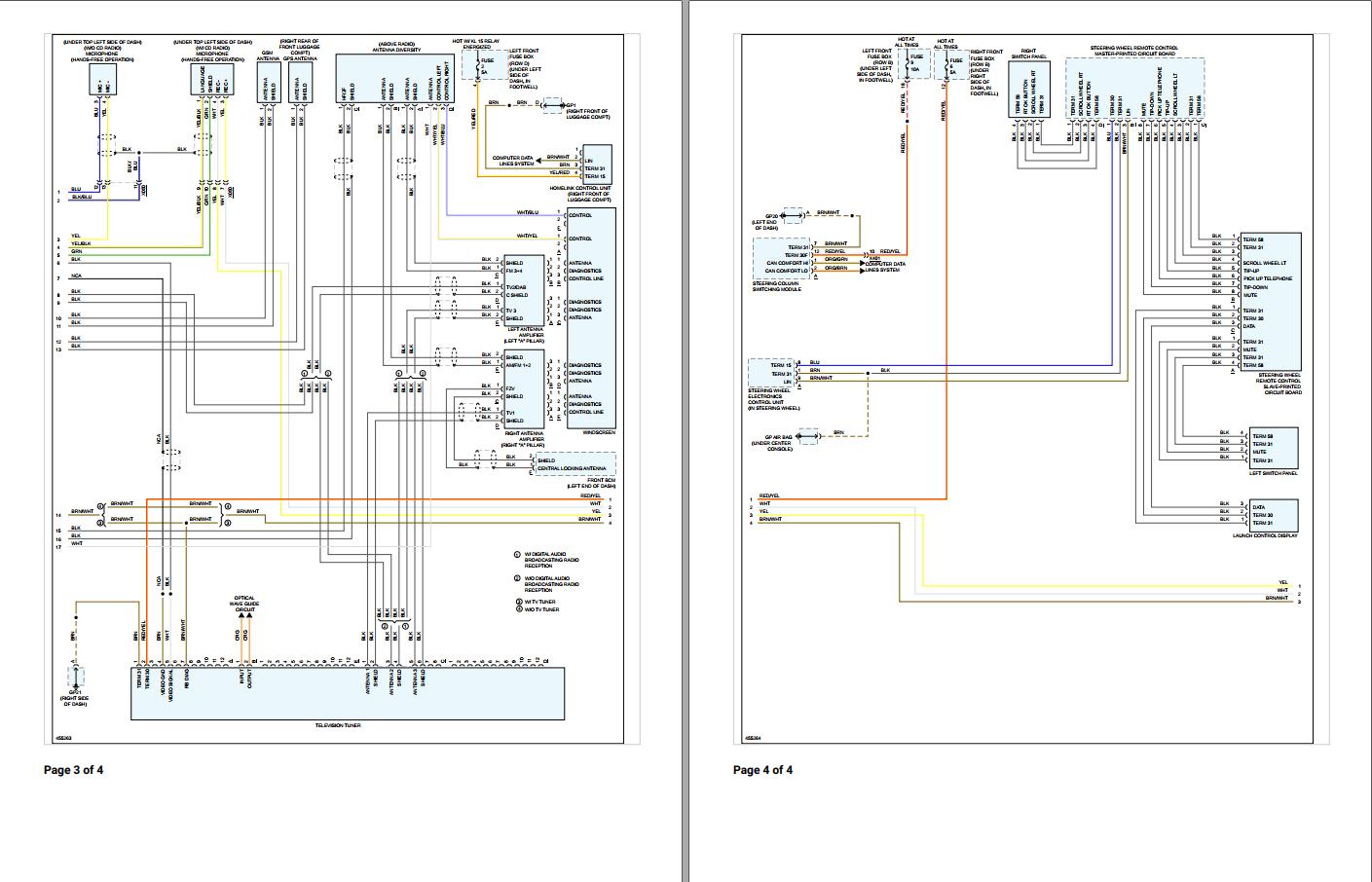Select the 'TELEVISION TUNER' label on page 3
This screenshot has width=1372, height=882.
click(338, 726)
